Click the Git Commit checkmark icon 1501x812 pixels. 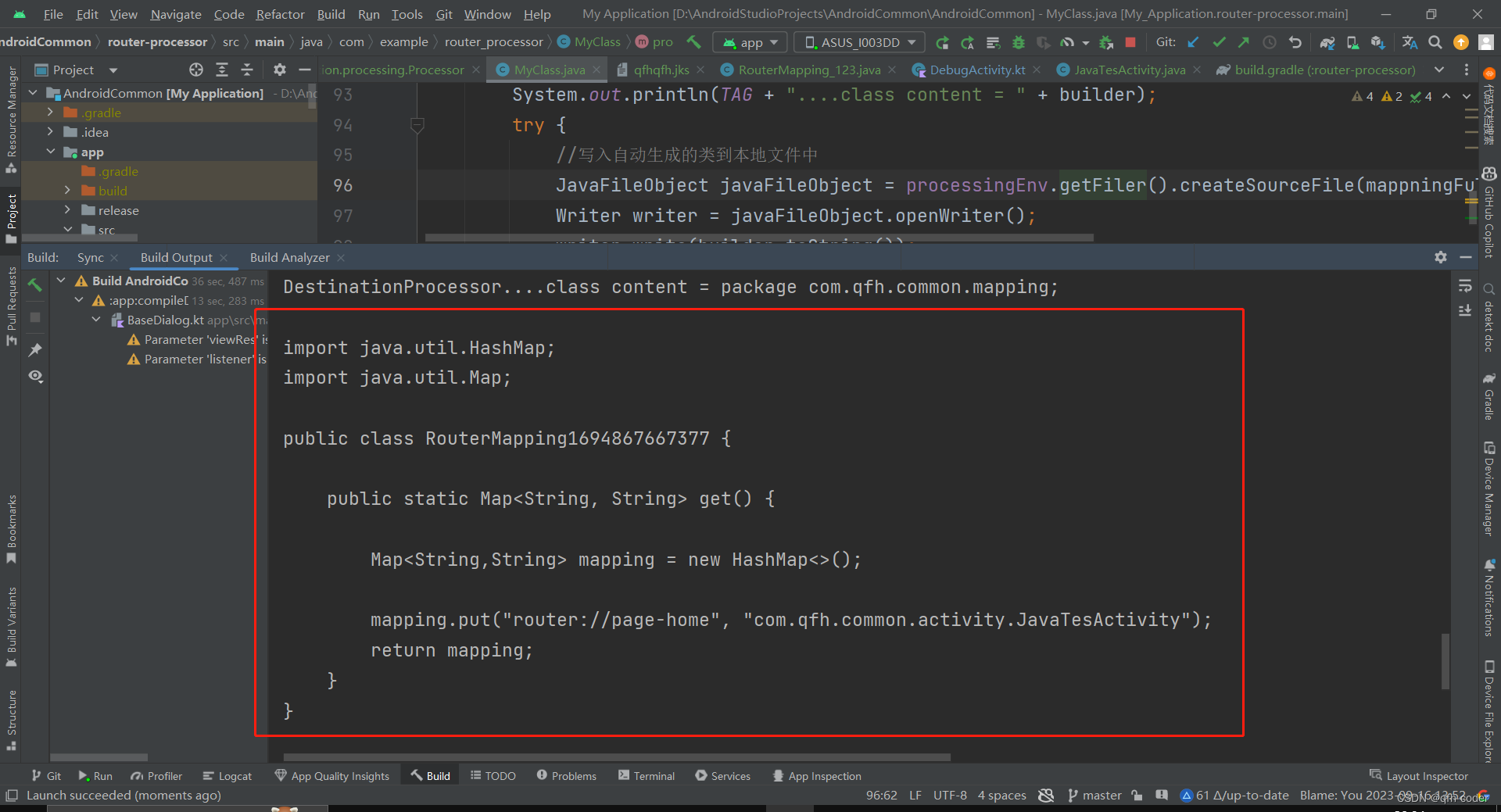coord(1219,42)
